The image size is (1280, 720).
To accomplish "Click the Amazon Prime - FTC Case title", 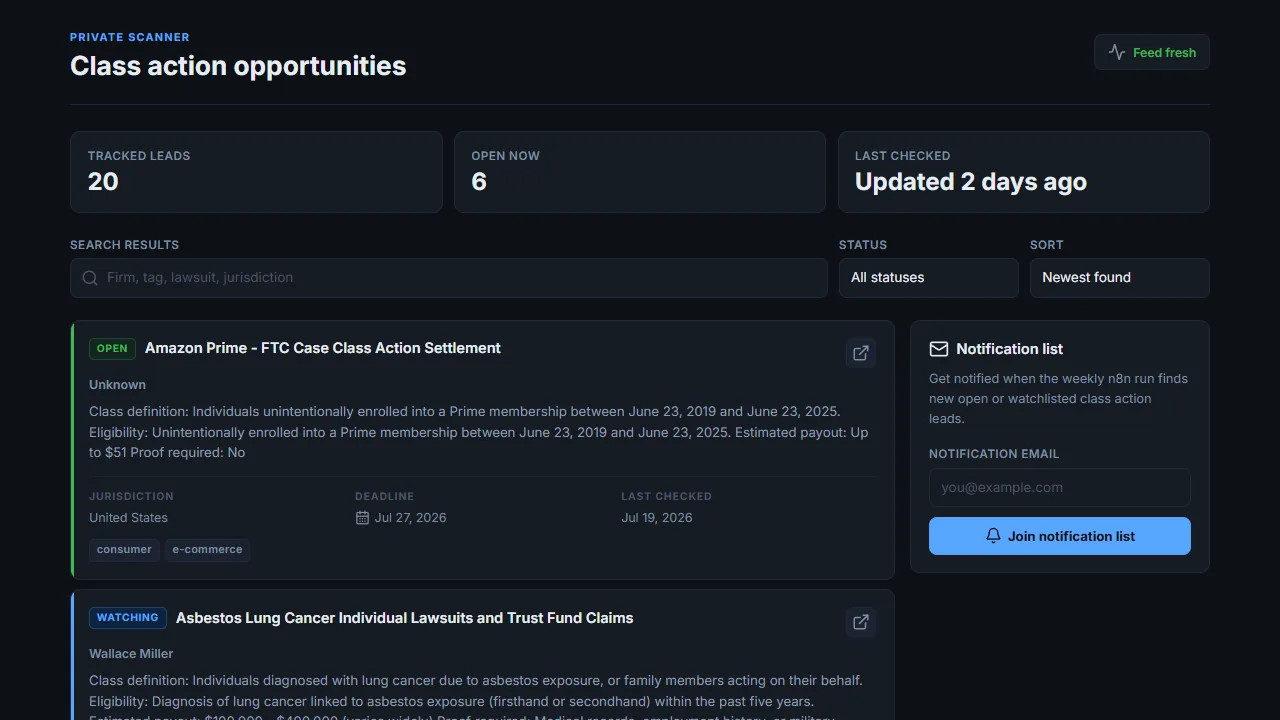I will 323,348.
